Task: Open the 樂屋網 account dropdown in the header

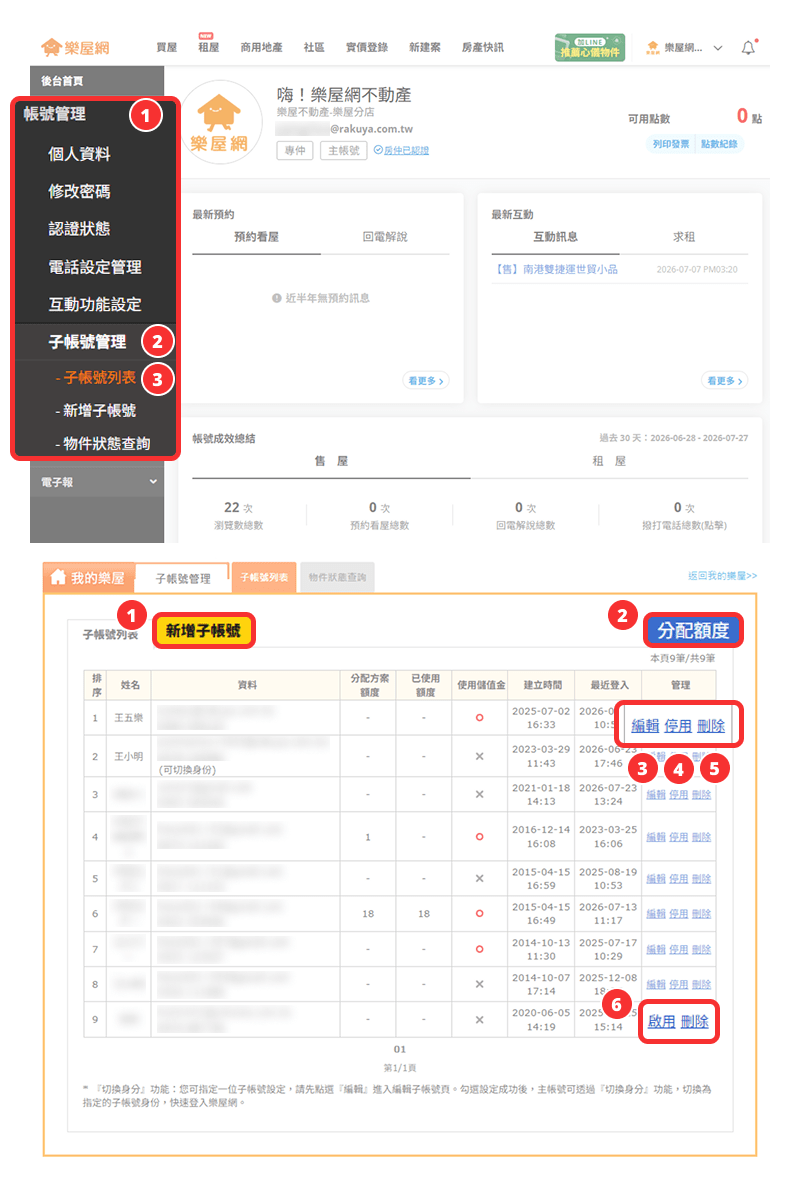Action: [684, 47]
